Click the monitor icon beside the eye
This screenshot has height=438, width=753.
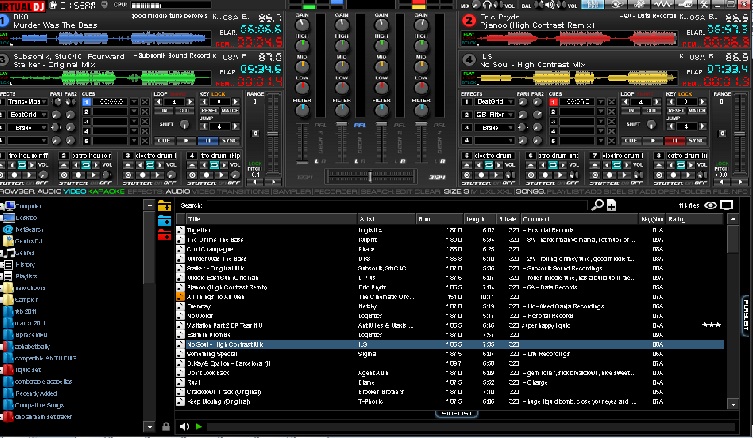point(727,205)
